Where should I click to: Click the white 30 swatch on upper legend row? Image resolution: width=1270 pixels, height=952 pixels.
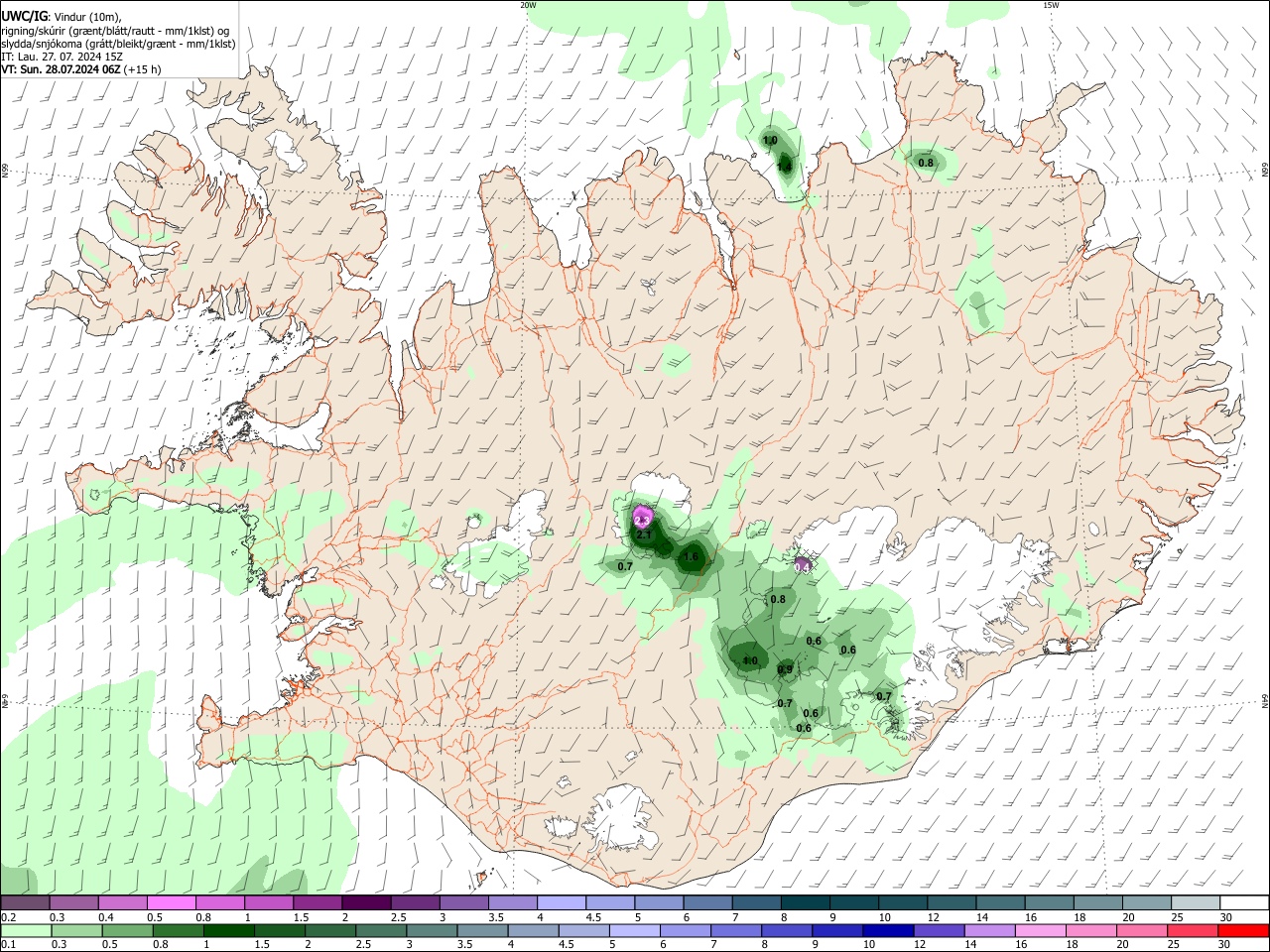pyautogui.click(x=1243, y=903)
